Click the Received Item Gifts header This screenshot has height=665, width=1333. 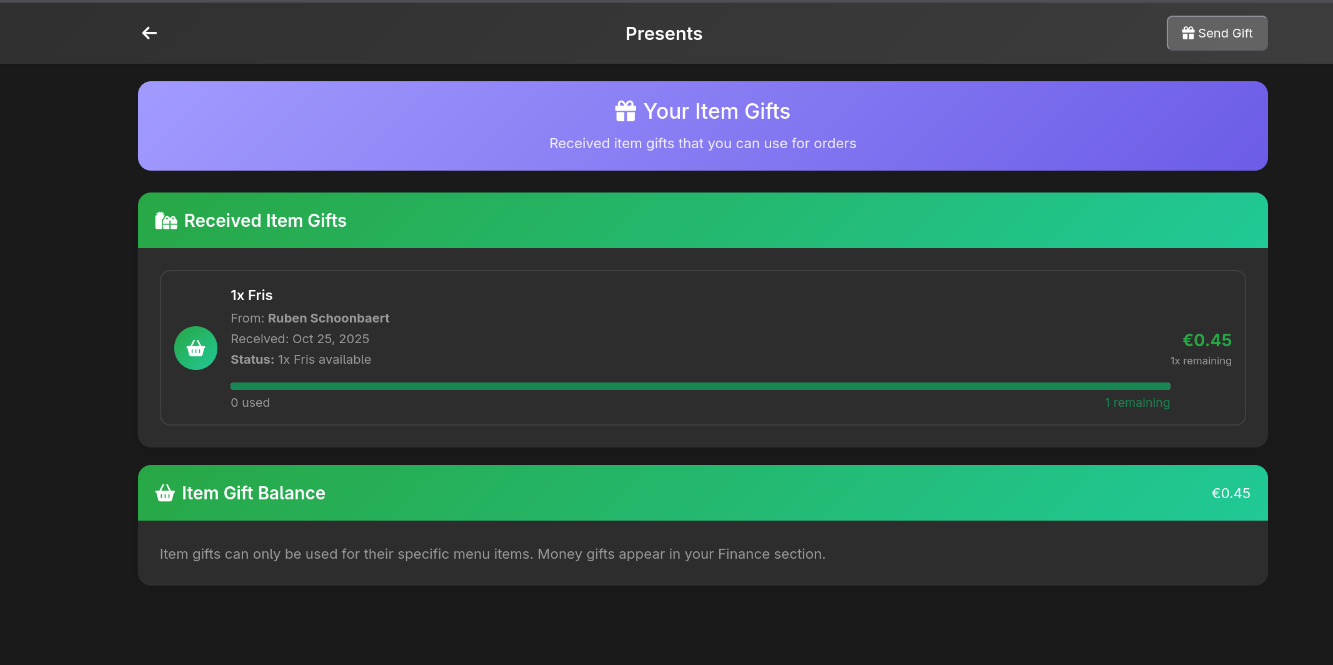265,221
